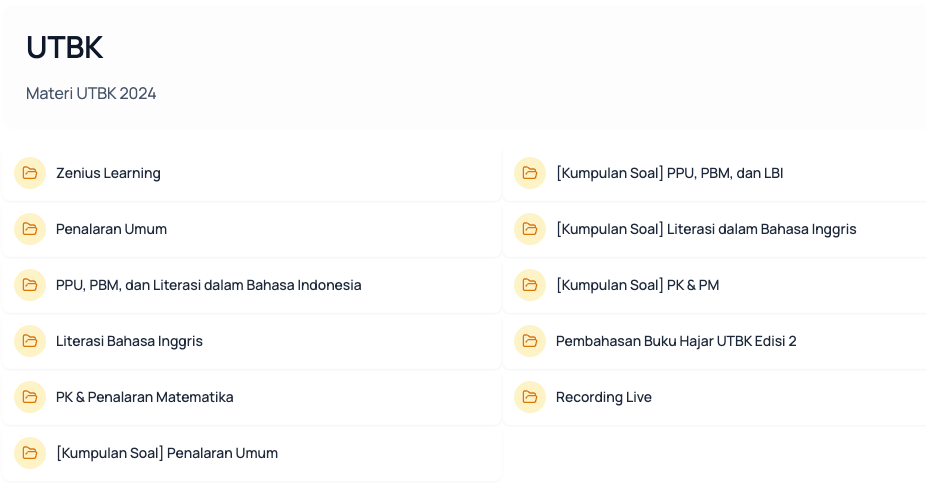Viewport: 926px width, 494px height.
Task: Click folder icon beside PK & Penalaran Matematika
Action: point(30,397)
